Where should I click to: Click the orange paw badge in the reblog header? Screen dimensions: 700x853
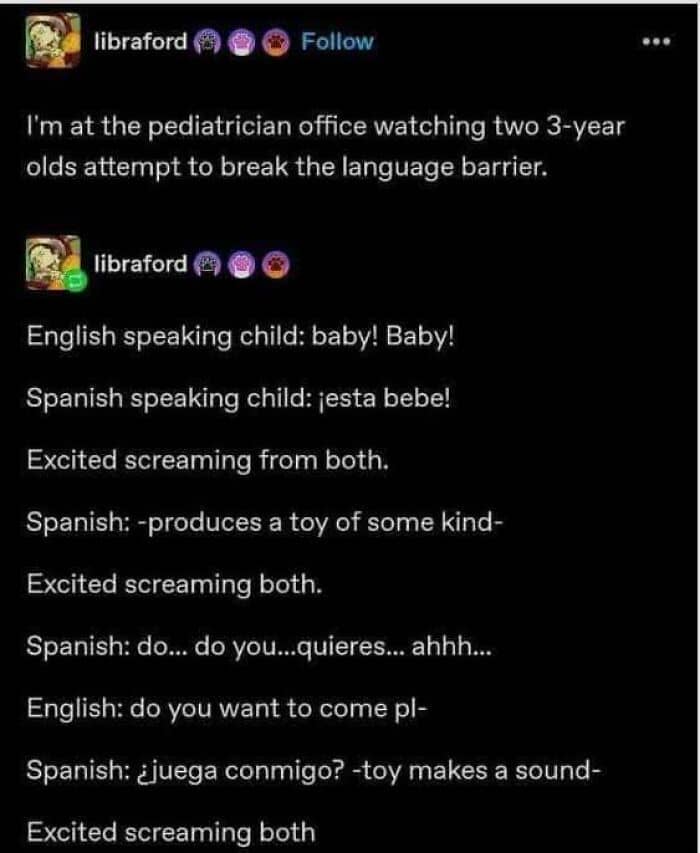[x=276, y=265]
